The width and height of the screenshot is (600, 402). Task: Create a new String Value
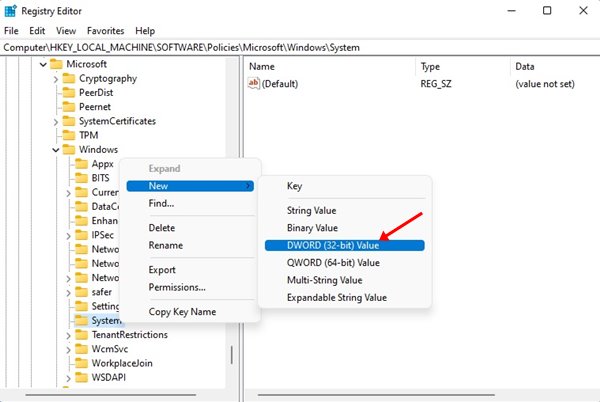311,211
